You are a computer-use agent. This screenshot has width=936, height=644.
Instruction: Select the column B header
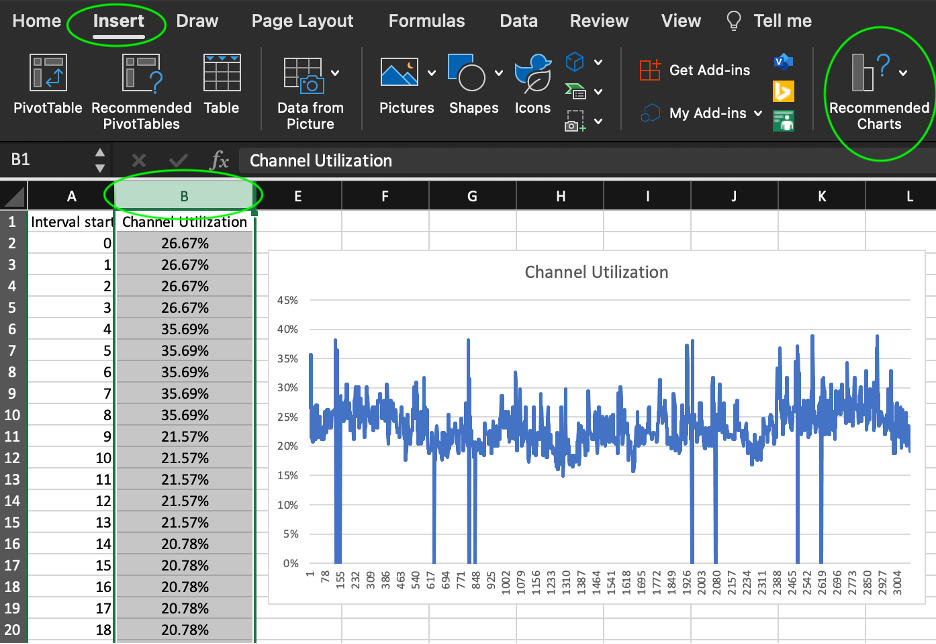184,196
